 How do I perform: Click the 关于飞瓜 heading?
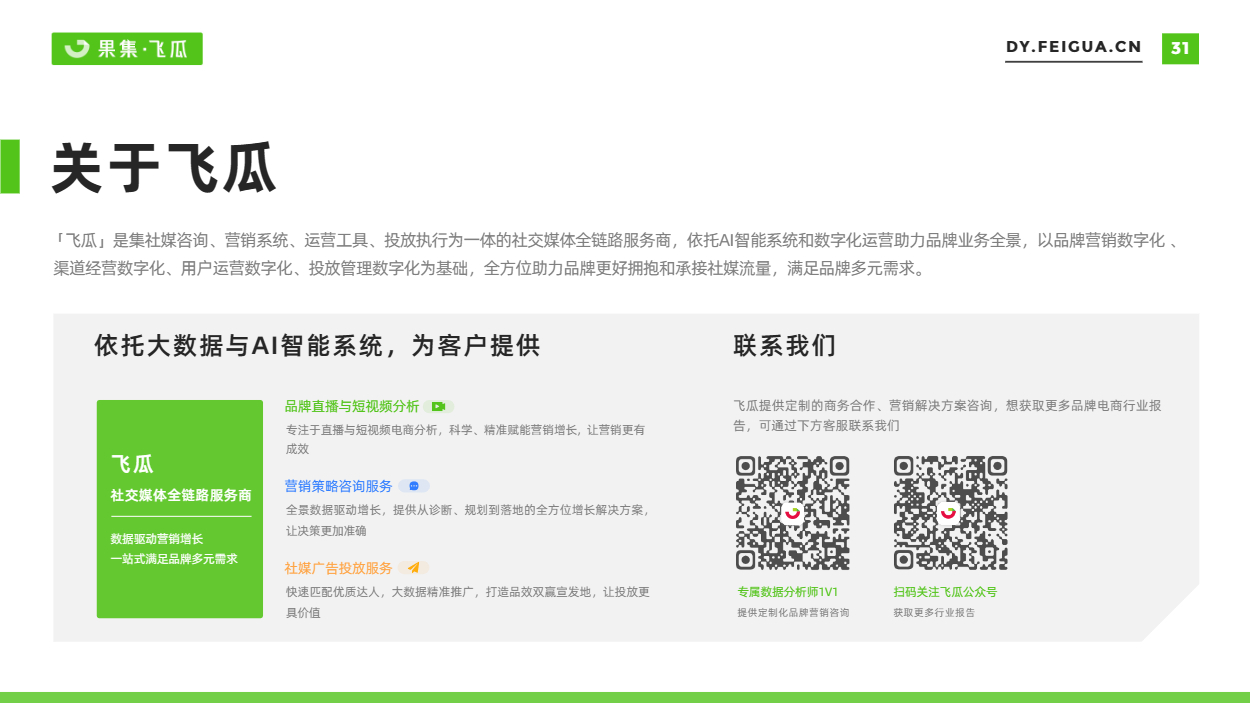[x=164, y=167]
